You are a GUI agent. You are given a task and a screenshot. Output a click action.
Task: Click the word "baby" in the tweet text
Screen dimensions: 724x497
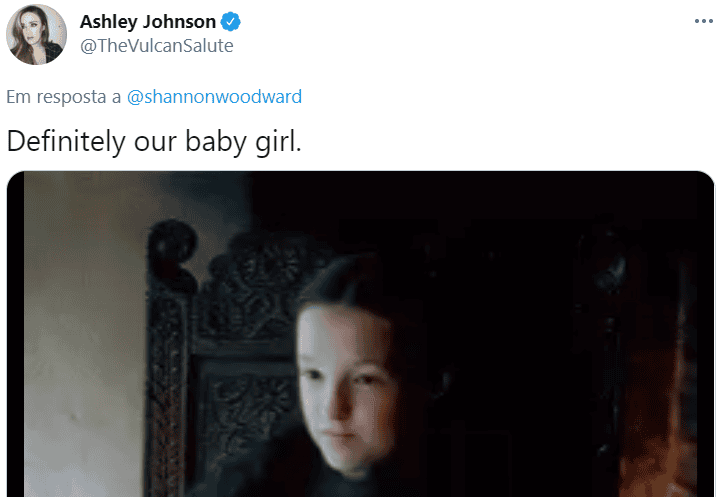click(x=216, y=142)
